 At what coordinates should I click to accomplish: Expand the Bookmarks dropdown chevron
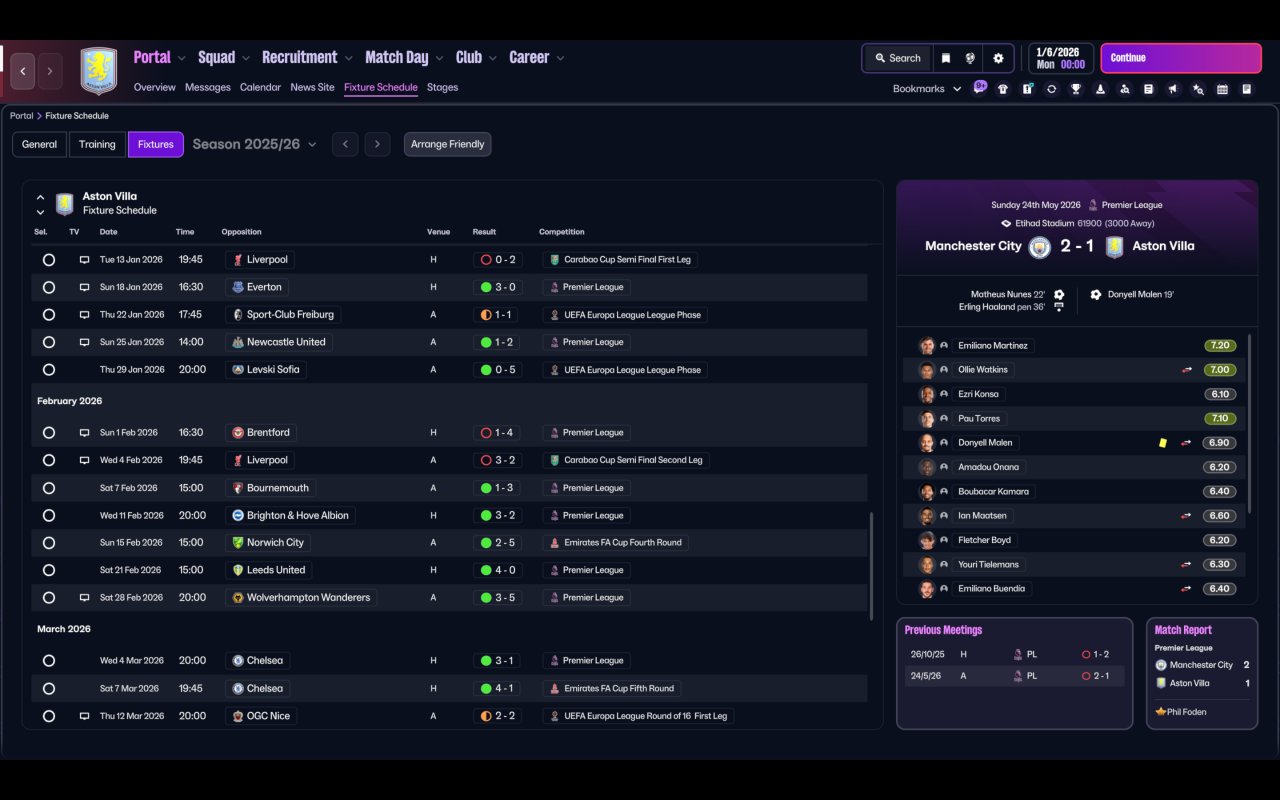(x=957, y=89)
